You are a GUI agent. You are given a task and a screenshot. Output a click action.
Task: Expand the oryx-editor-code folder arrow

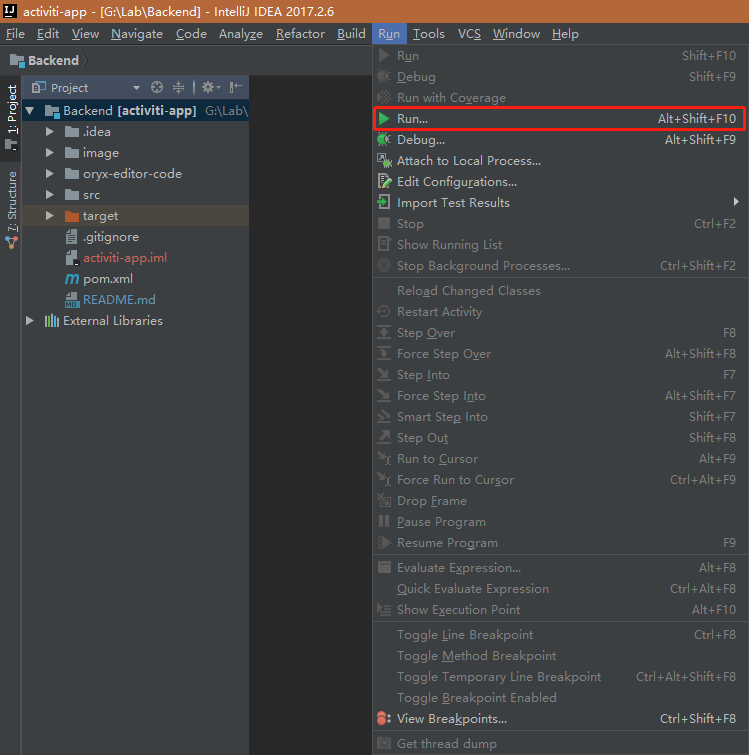(50, 173)
